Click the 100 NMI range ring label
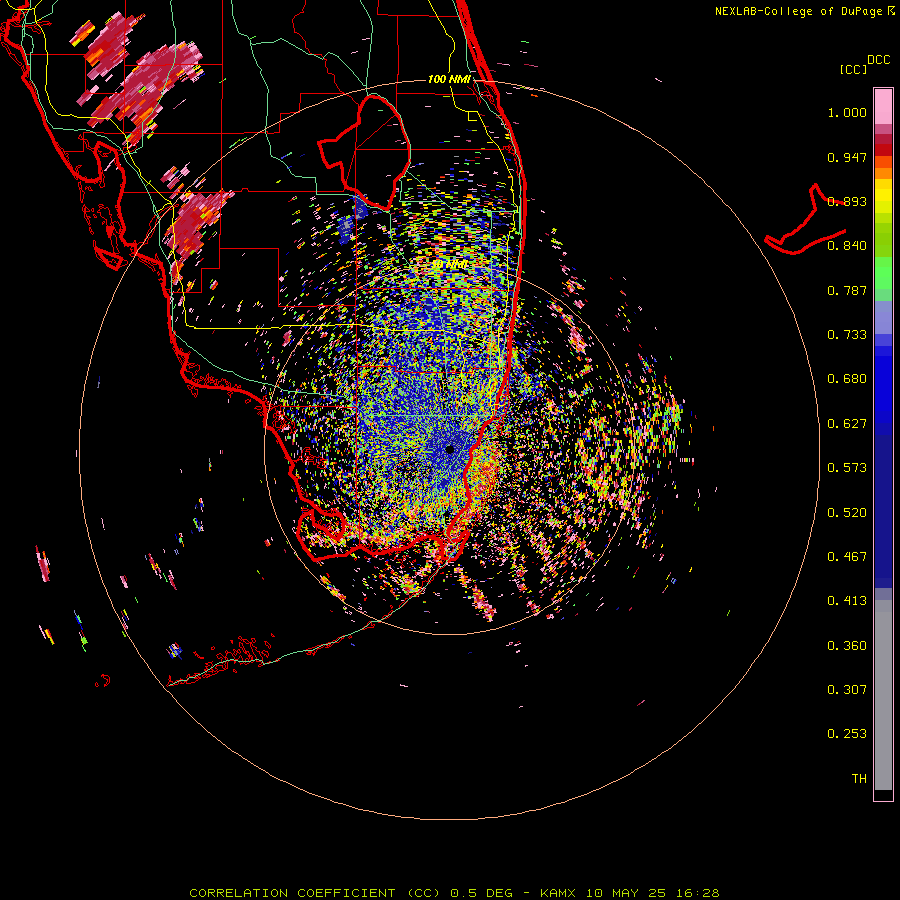Image resolution: width=900 pixels, height=900 pixels. tap(449, 79)
